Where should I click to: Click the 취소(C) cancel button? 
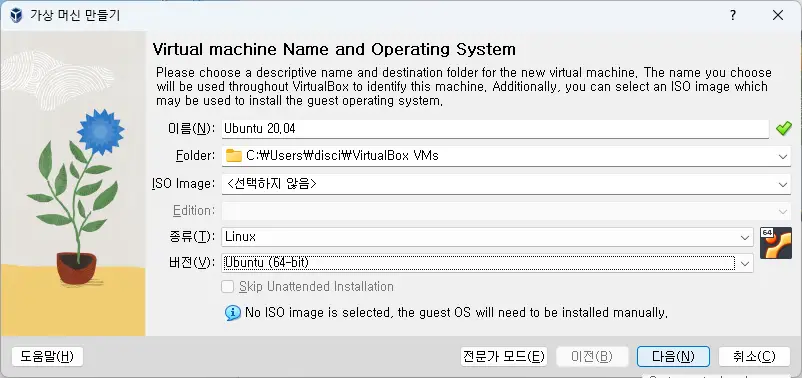tap(754, 357)
